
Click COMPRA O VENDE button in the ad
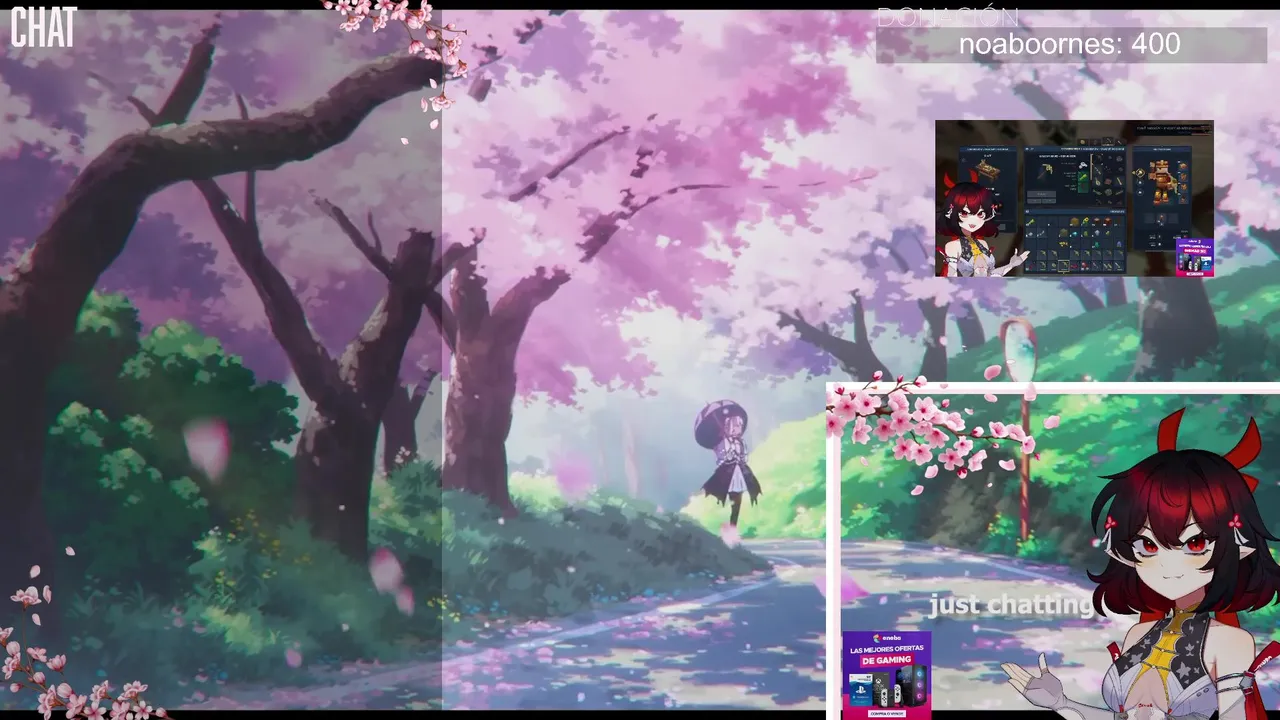click(x=887, y=713)
